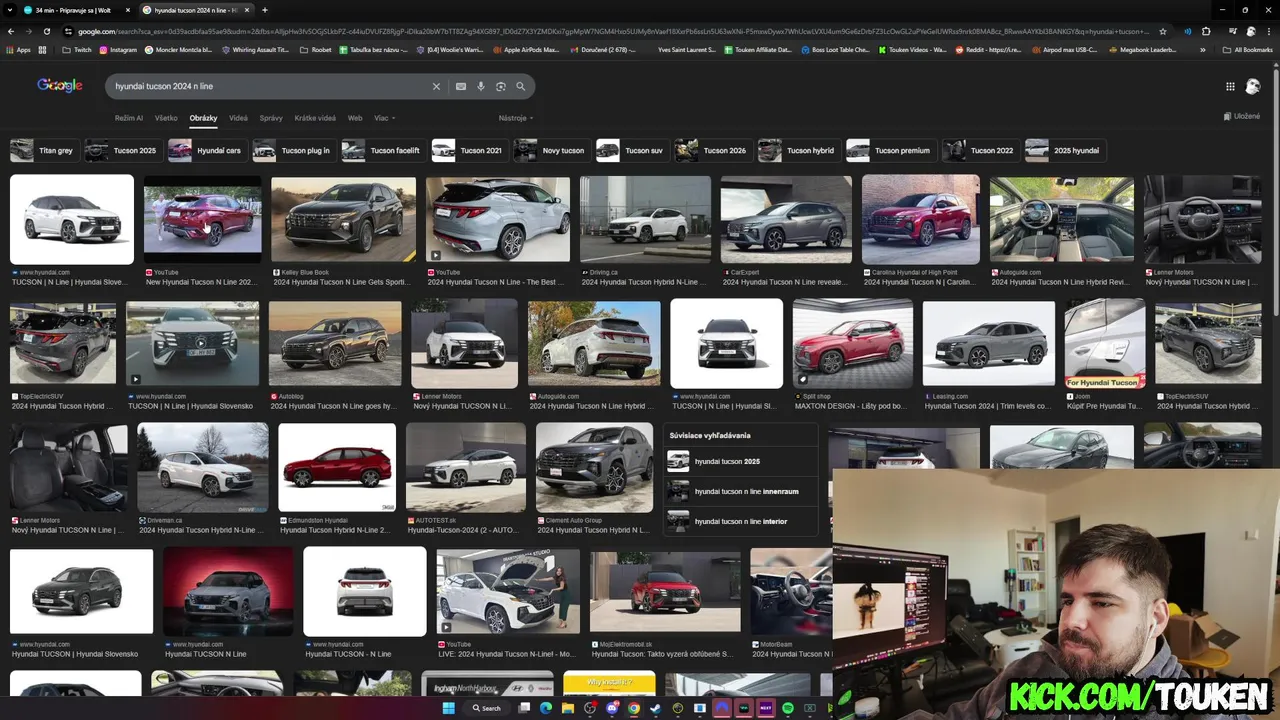Apply the Titan grey filter chip
Image resolution: width=1280 pixels, height=720 pixels.
click(43, 151)
